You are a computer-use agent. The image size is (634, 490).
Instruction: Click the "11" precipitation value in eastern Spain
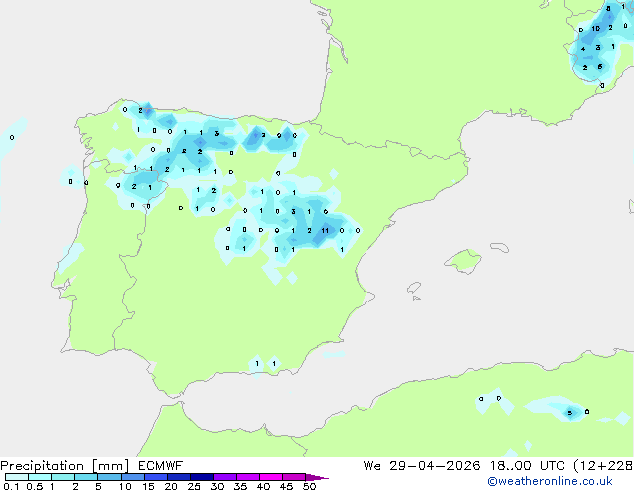pos(325,230)
